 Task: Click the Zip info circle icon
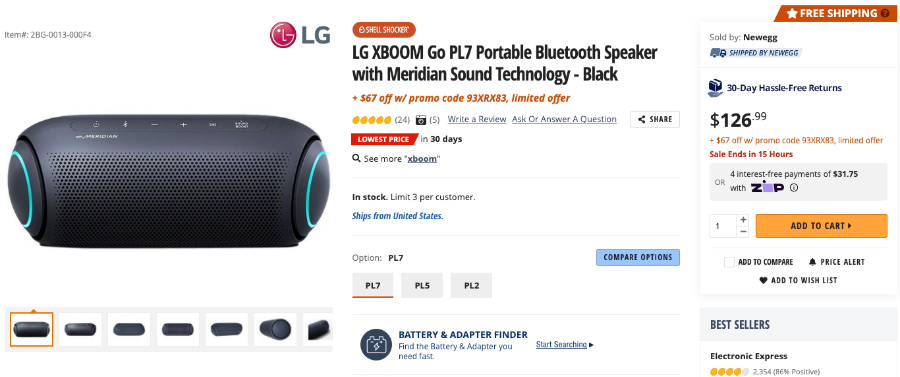[794, 188]
